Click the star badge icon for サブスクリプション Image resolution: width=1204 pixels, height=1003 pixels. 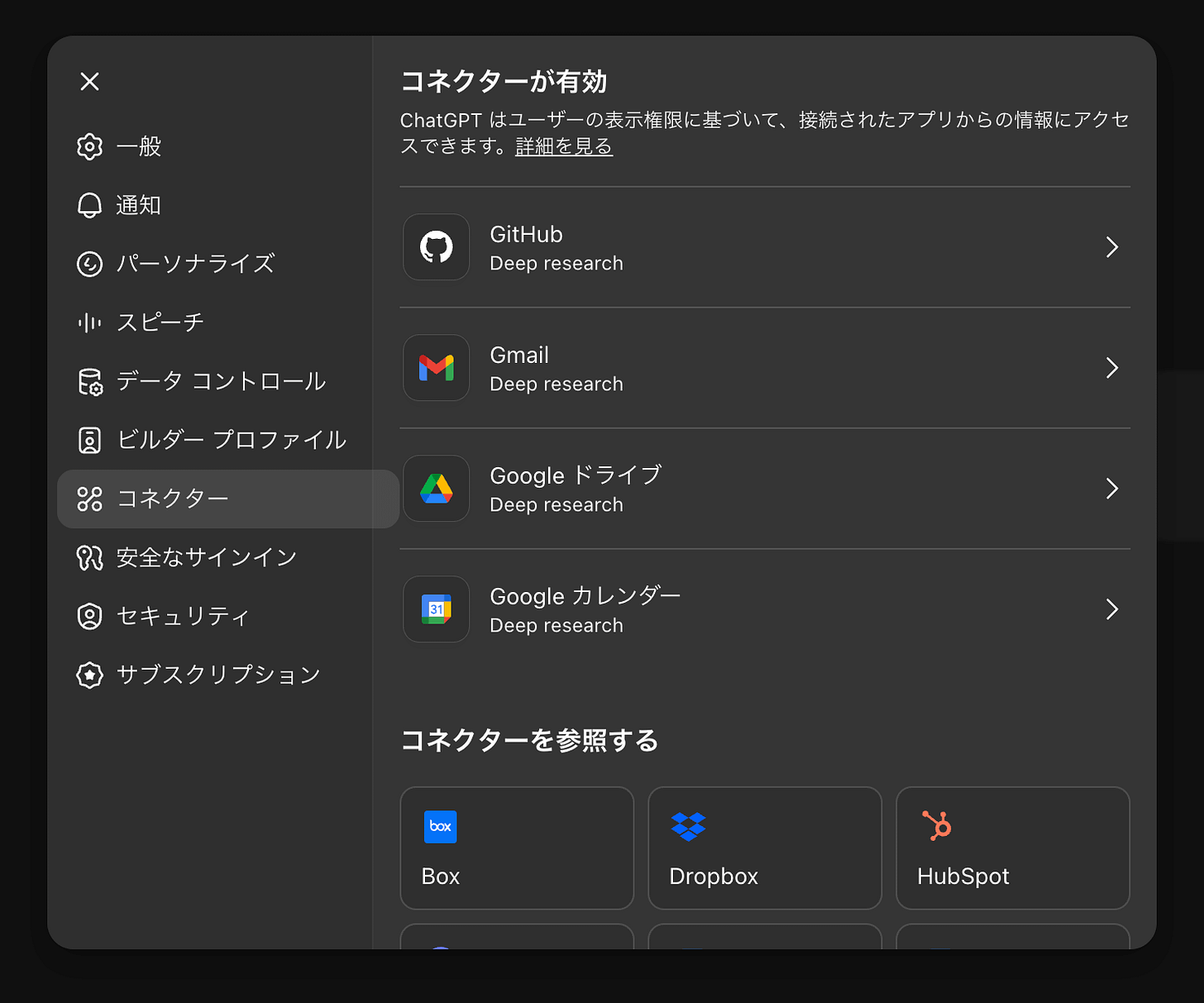tap(89, 675)
